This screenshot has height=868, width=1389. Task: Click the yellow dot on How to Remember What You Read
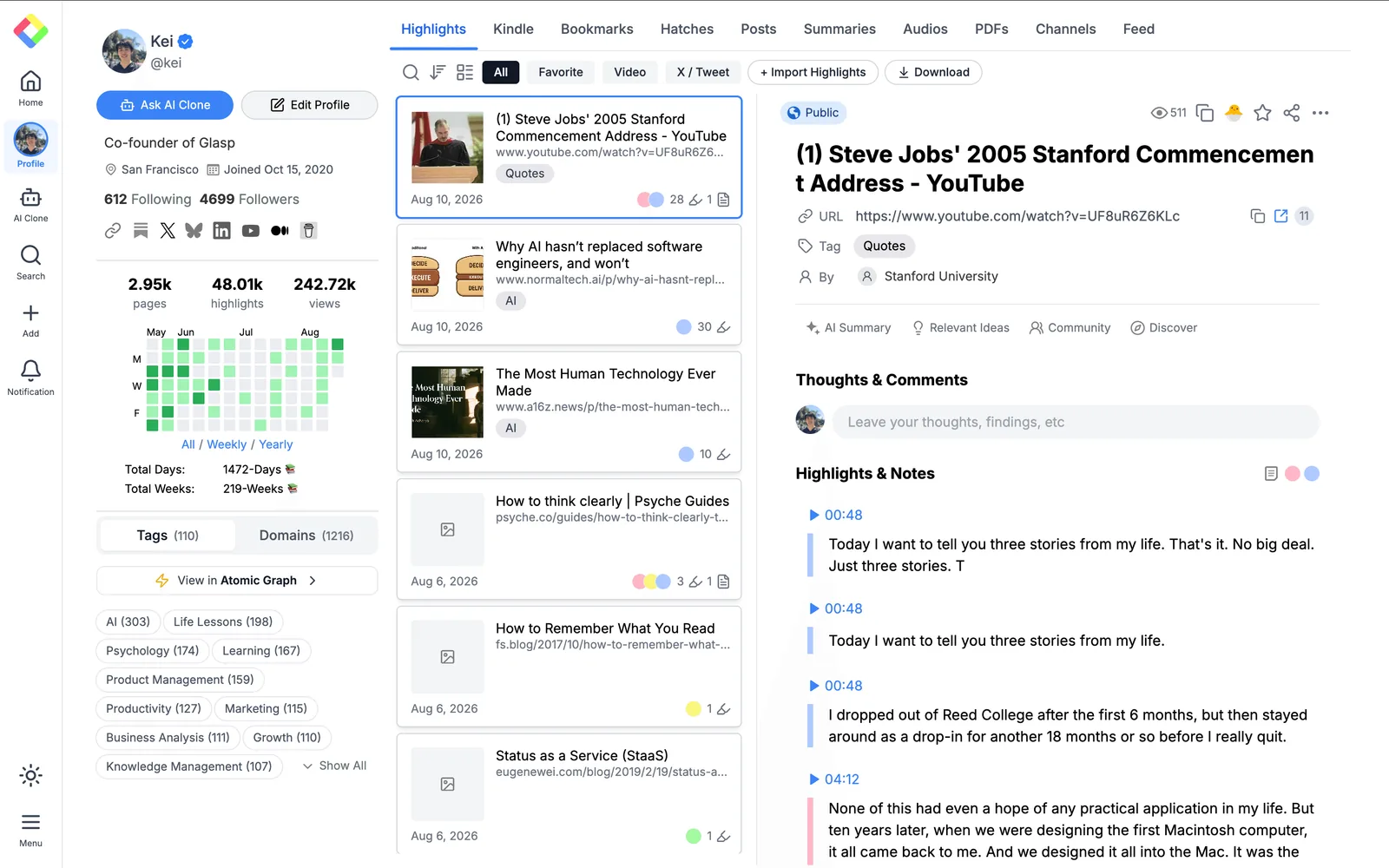(x=693, y=708)
